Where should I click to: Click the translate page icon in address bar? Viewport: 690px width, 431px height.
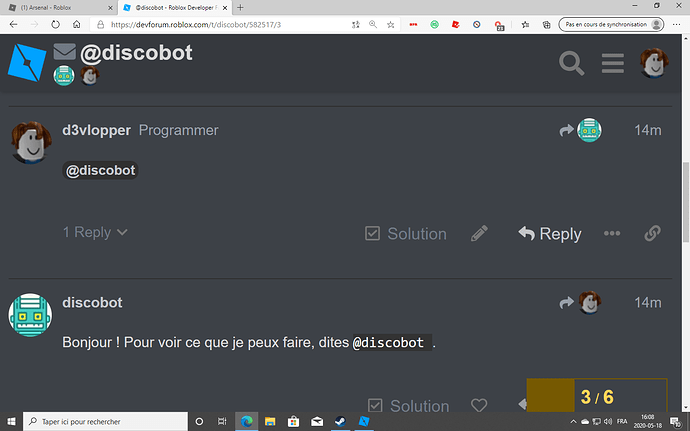coord(356,25)
